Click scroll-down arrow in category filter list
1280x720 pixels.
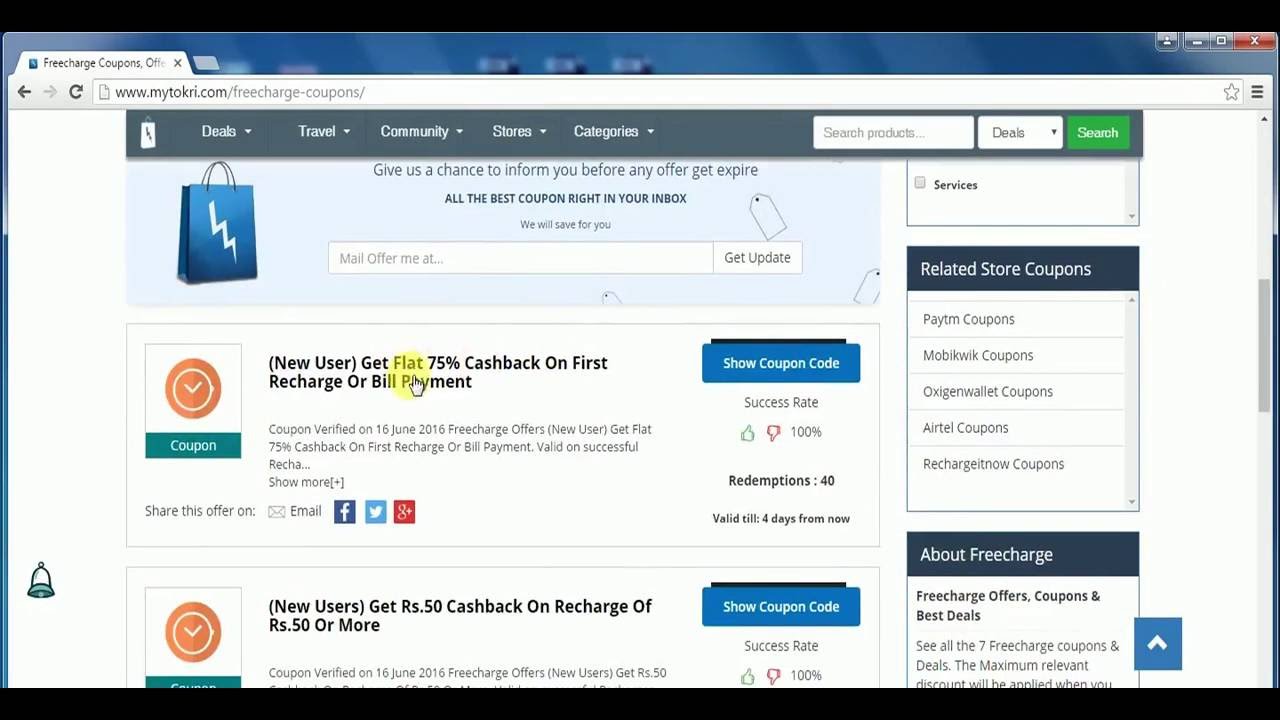[x=1132, y=216]
